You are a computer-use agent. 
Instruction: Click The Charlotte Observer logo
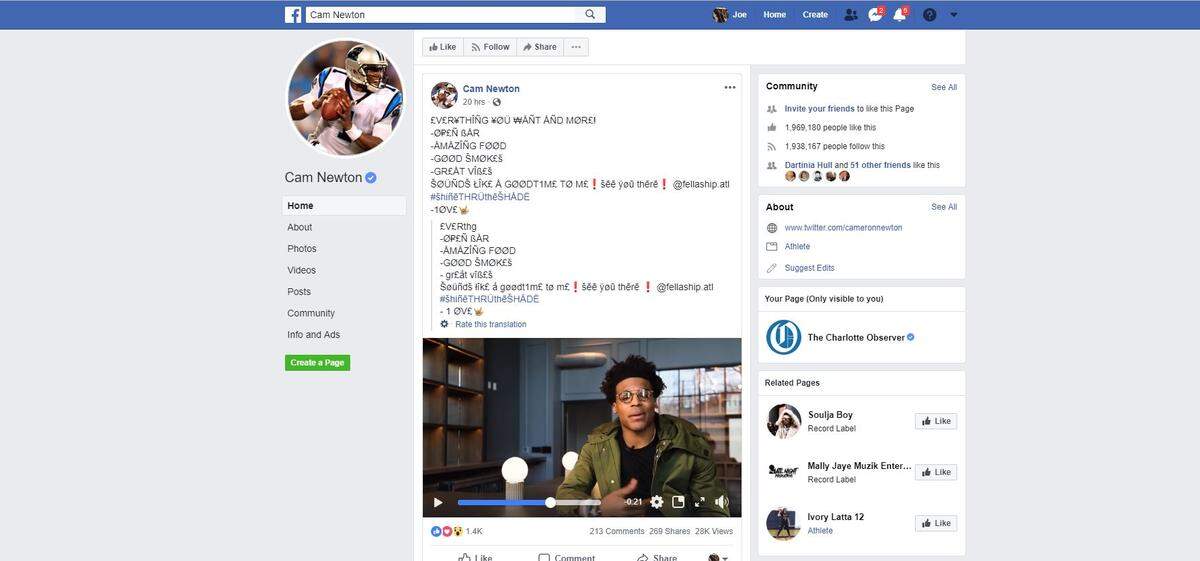[x=783, y=337]
